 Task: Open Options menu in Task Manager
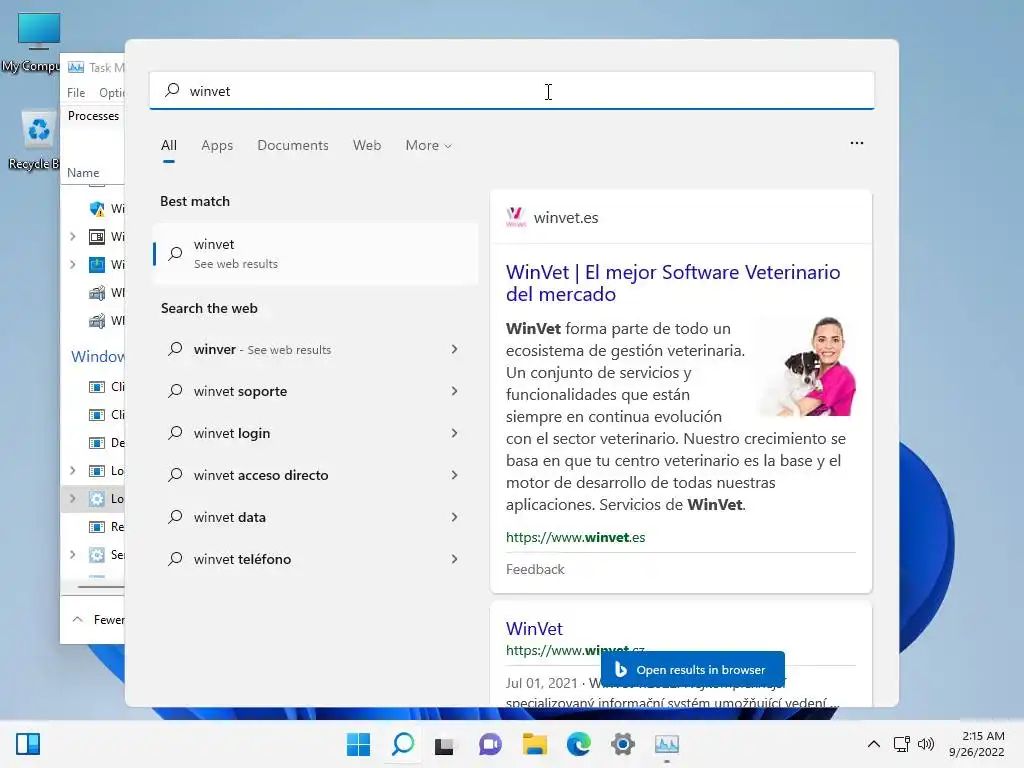click(112, 93)
